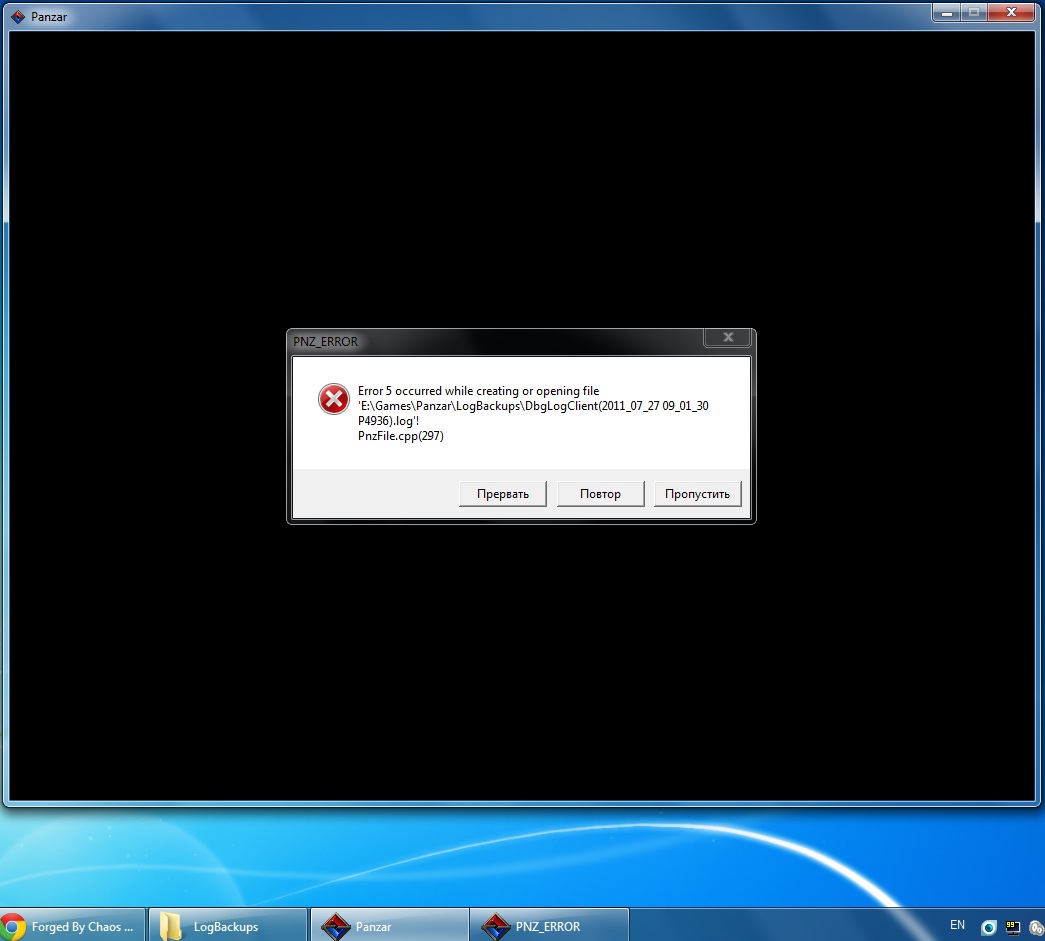Viewport: 1045px width, 941px height.
Task: Select PNZ_ERROR taskbar button
Action: point(550,926)
